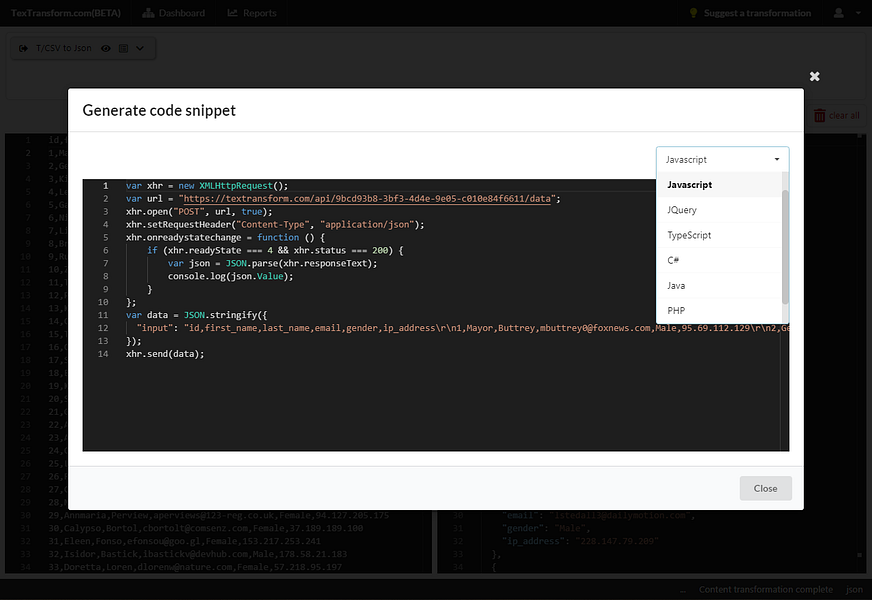872x600 pixels.
Task: Click the Suggest a transformation link
Action: pos(757,13)
